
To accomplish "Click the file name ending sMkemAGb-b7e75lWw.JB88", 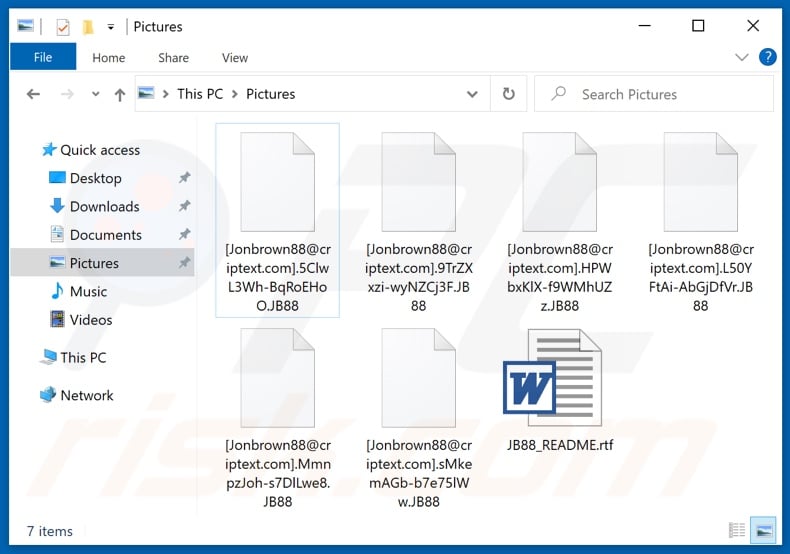I will pos(419,473).
